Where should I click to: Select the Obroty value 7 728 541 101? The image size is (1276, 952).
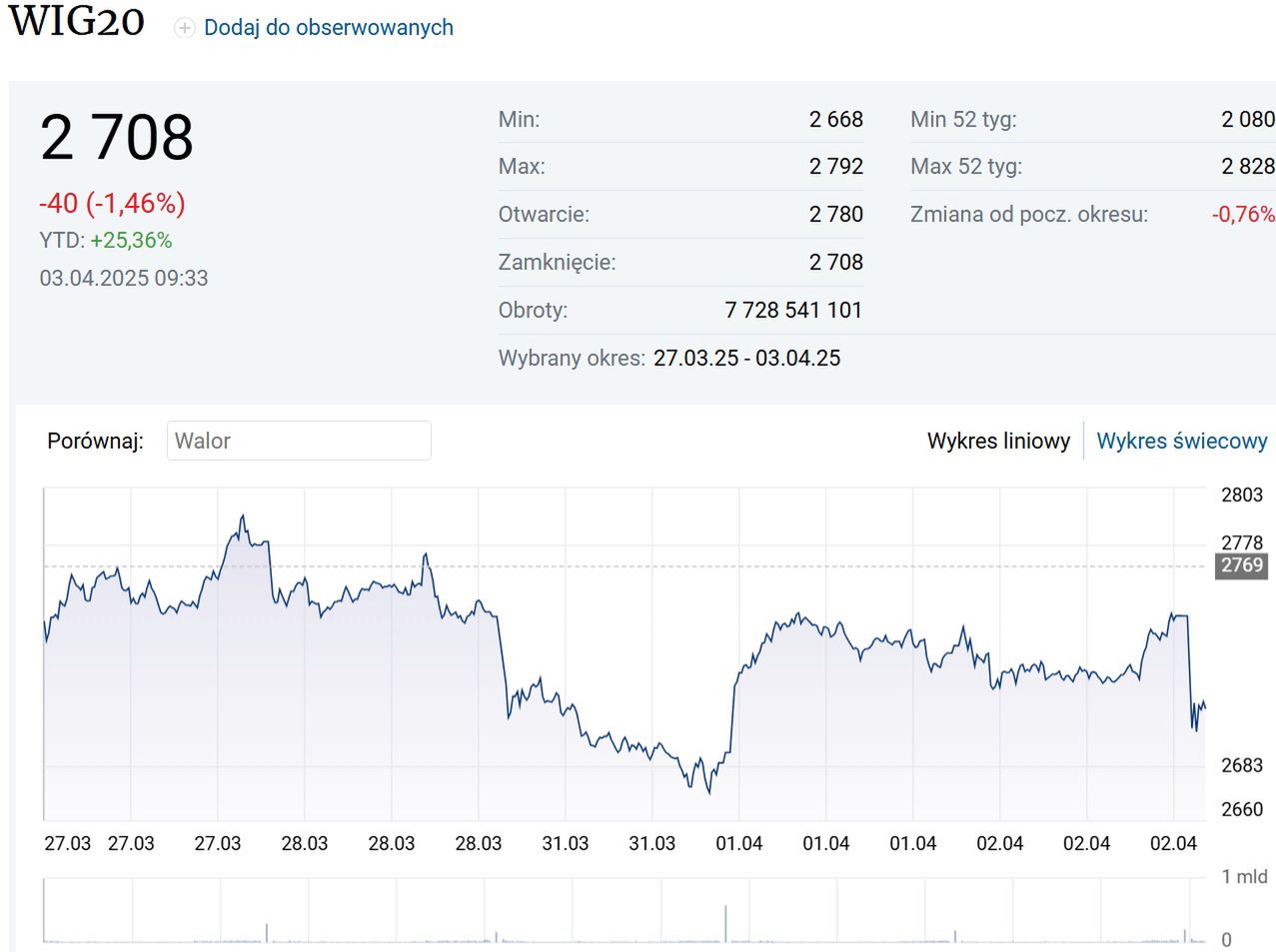coord(792,310)
